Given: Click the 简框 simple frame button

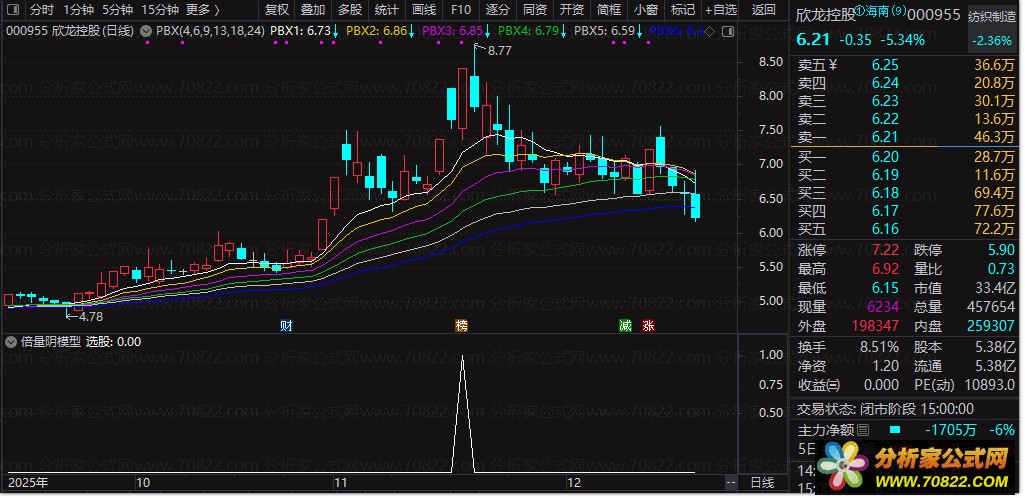Looking at the screenshot, I should [609, 10].
